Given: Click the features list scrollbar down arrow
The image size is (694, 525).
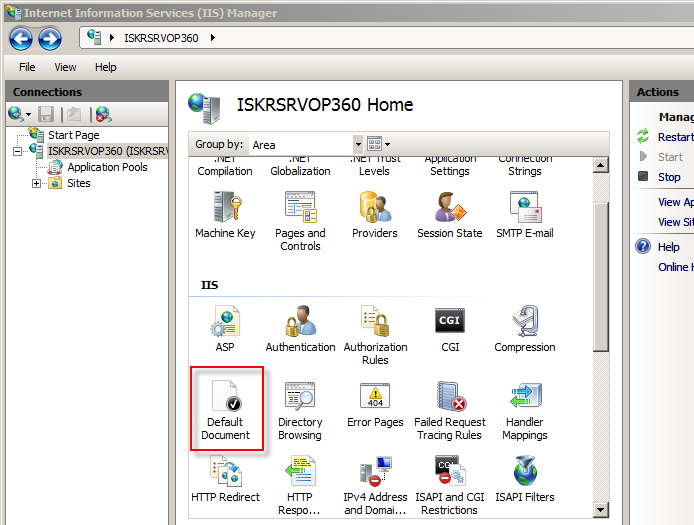Looking at the screenshot, I should click(601, 510).
